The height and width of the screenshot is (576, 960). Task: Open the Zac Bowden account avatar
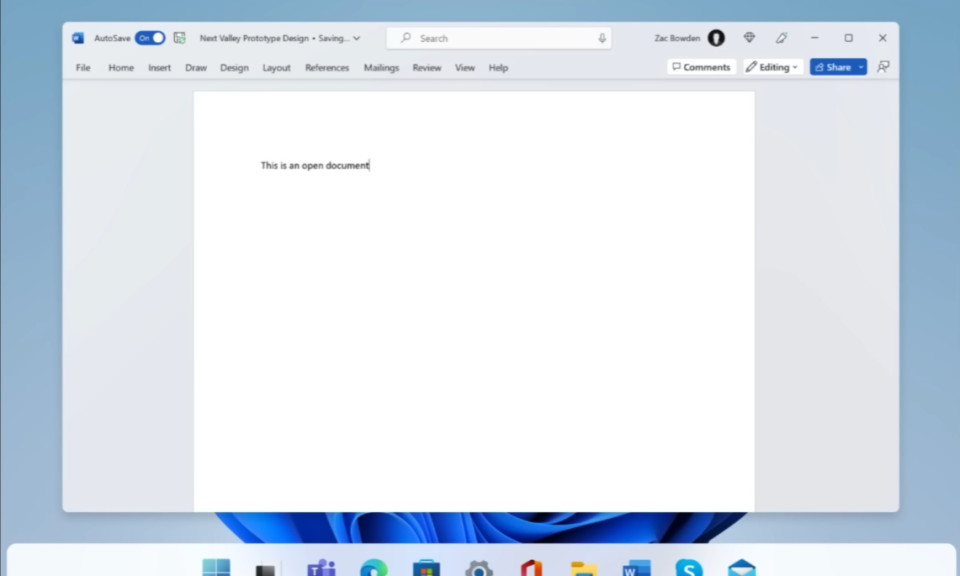(x=716, y=38)
